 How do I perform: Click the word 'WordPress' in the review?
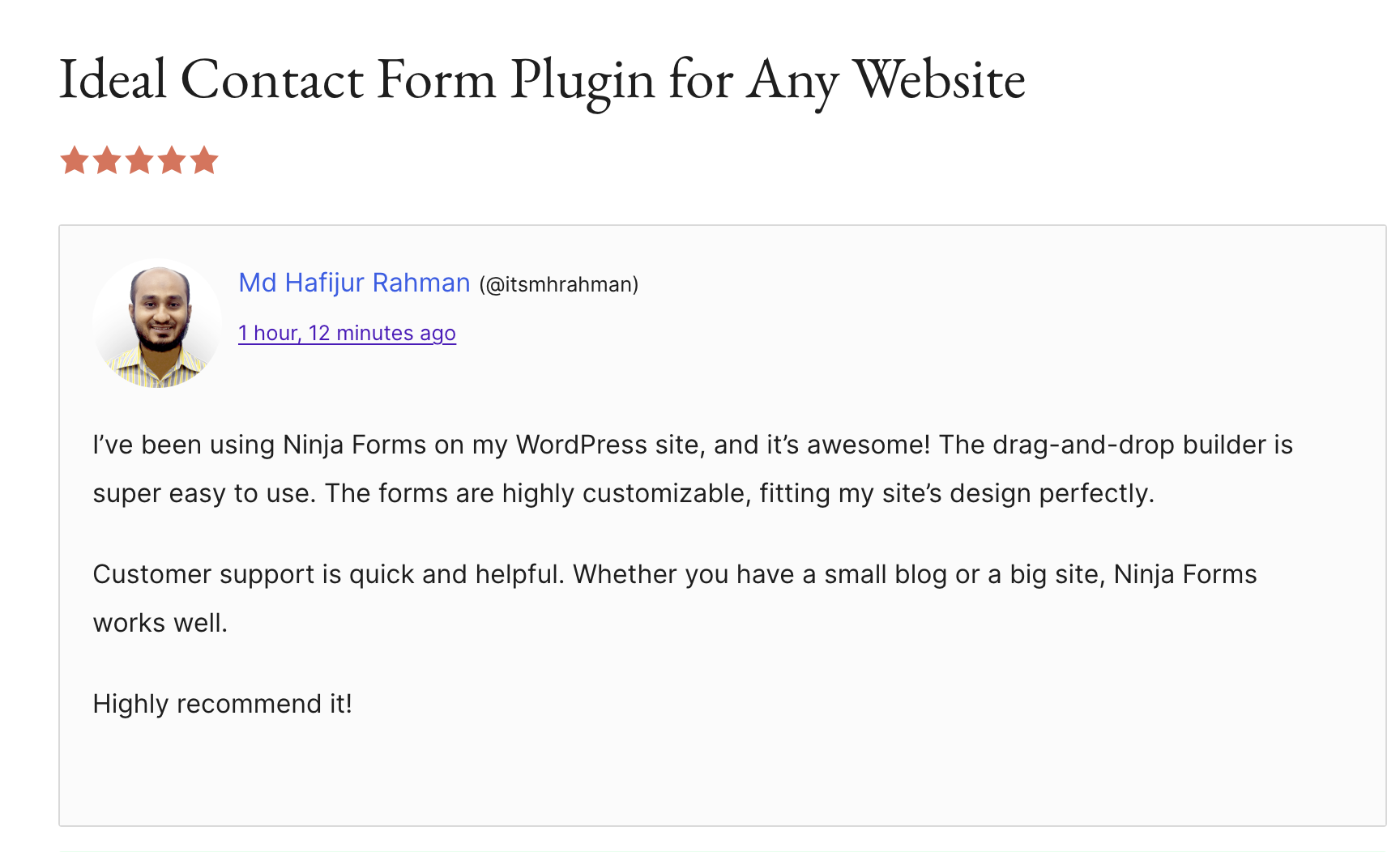(581, 445)
